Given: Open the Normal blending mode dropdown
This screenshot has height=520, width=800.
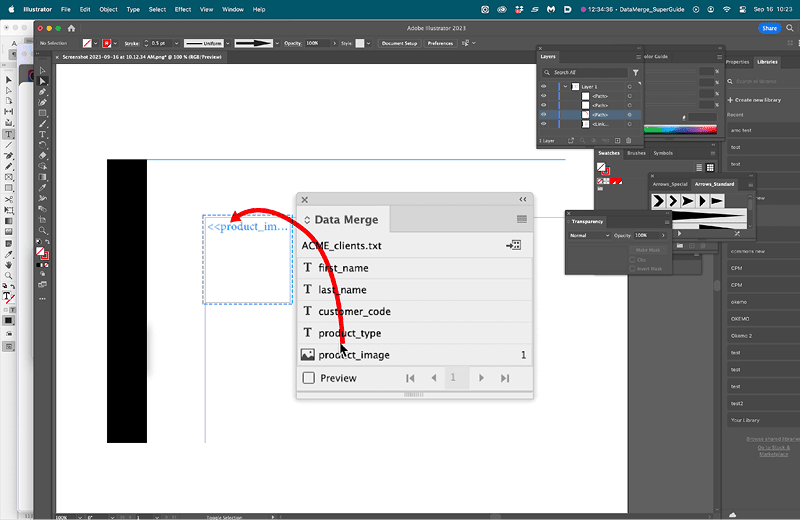Looking at the screenshot, I should [589, 235].
